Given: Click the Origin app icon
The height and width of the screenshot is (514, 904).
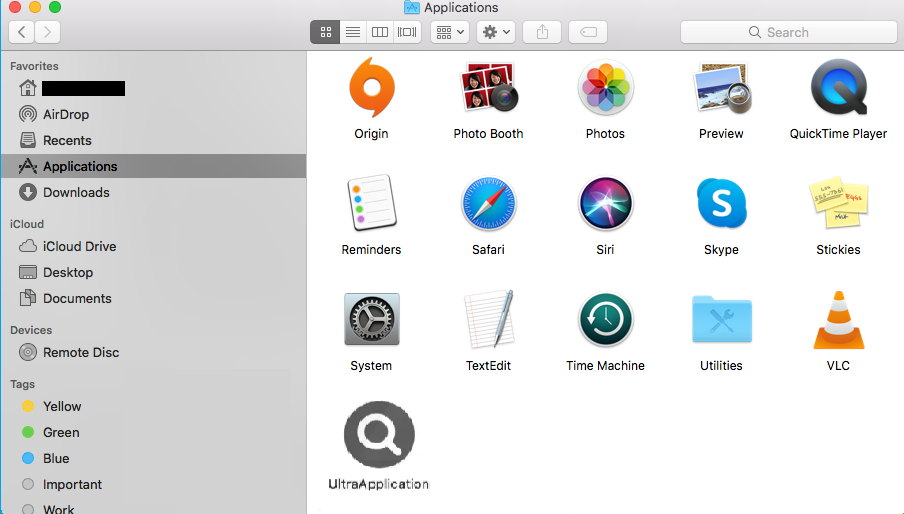Looking at the screenshot, I should point(371,88).
